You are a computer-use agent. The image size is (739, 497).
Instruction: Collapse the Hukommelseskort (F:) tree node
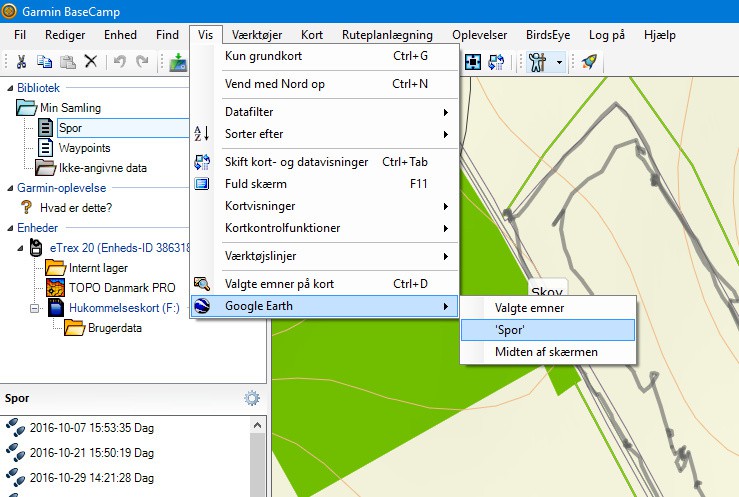(34, 309)
